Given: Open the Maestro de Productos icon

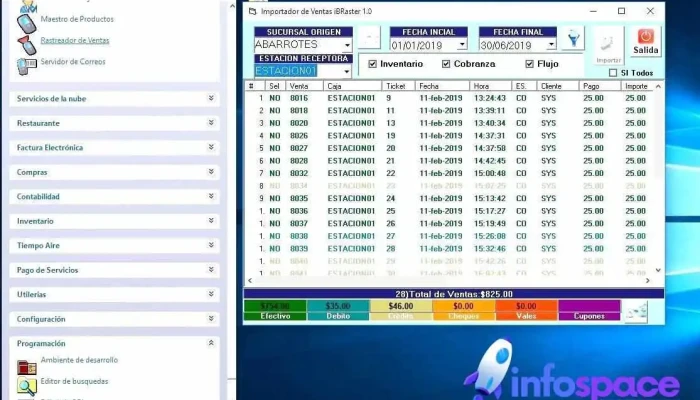Looking at the screenshot, I should 26,23.
